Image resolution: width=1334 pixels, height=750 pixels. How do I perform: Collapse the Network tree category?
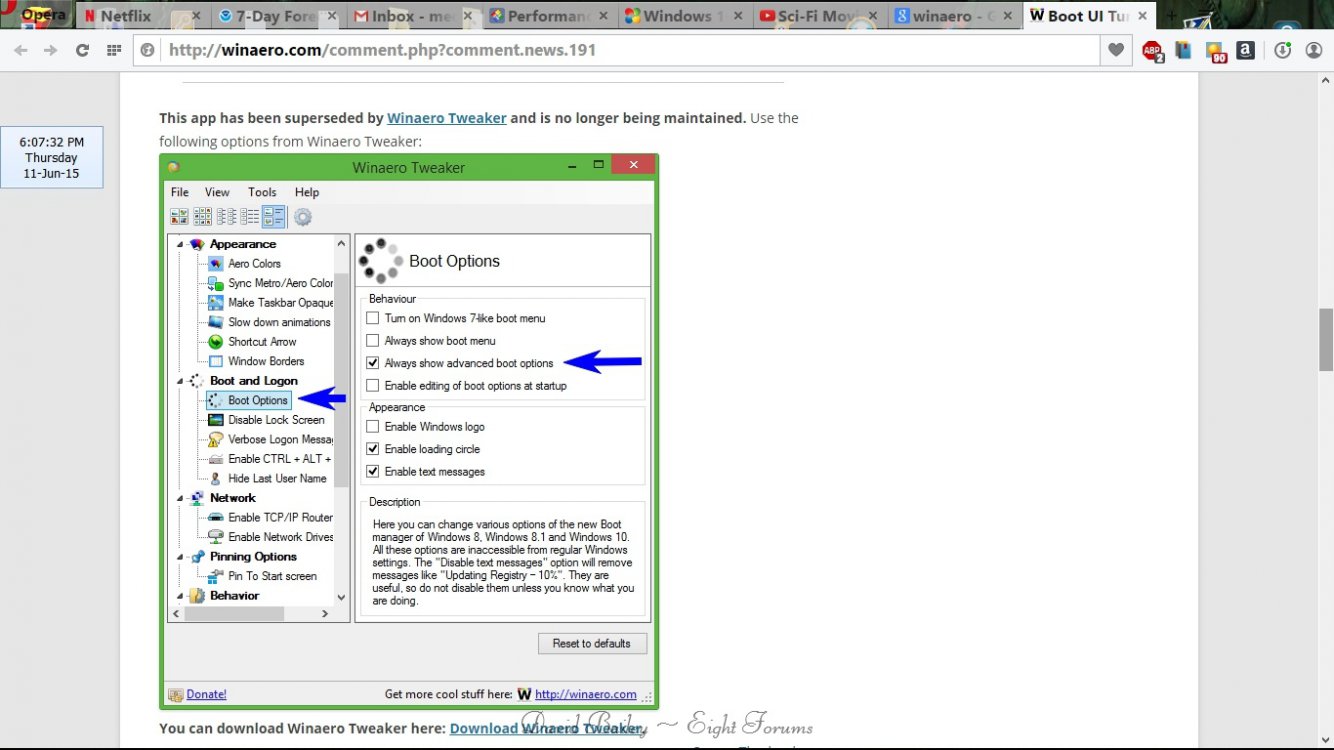pyautogui.click(x=180, y=498)
